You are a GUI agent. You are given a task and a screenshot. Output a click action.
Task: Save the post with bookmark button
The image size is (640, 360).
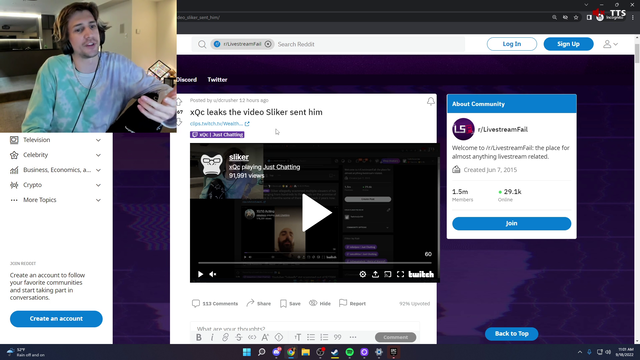pos(290,303)
